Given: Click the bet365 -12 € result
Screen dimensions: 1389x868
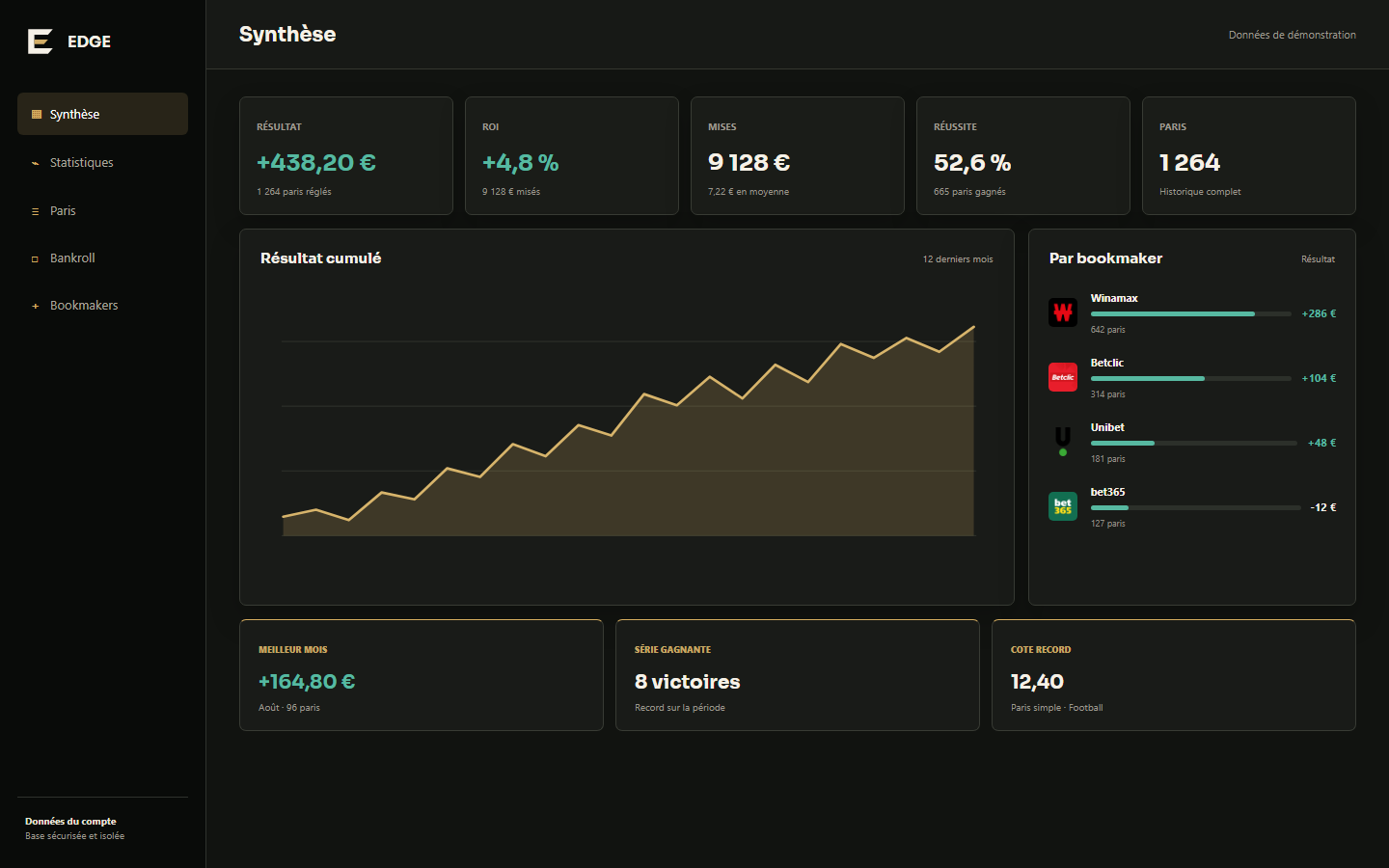Looking at the screenshot, I should tap(1323, 508).
